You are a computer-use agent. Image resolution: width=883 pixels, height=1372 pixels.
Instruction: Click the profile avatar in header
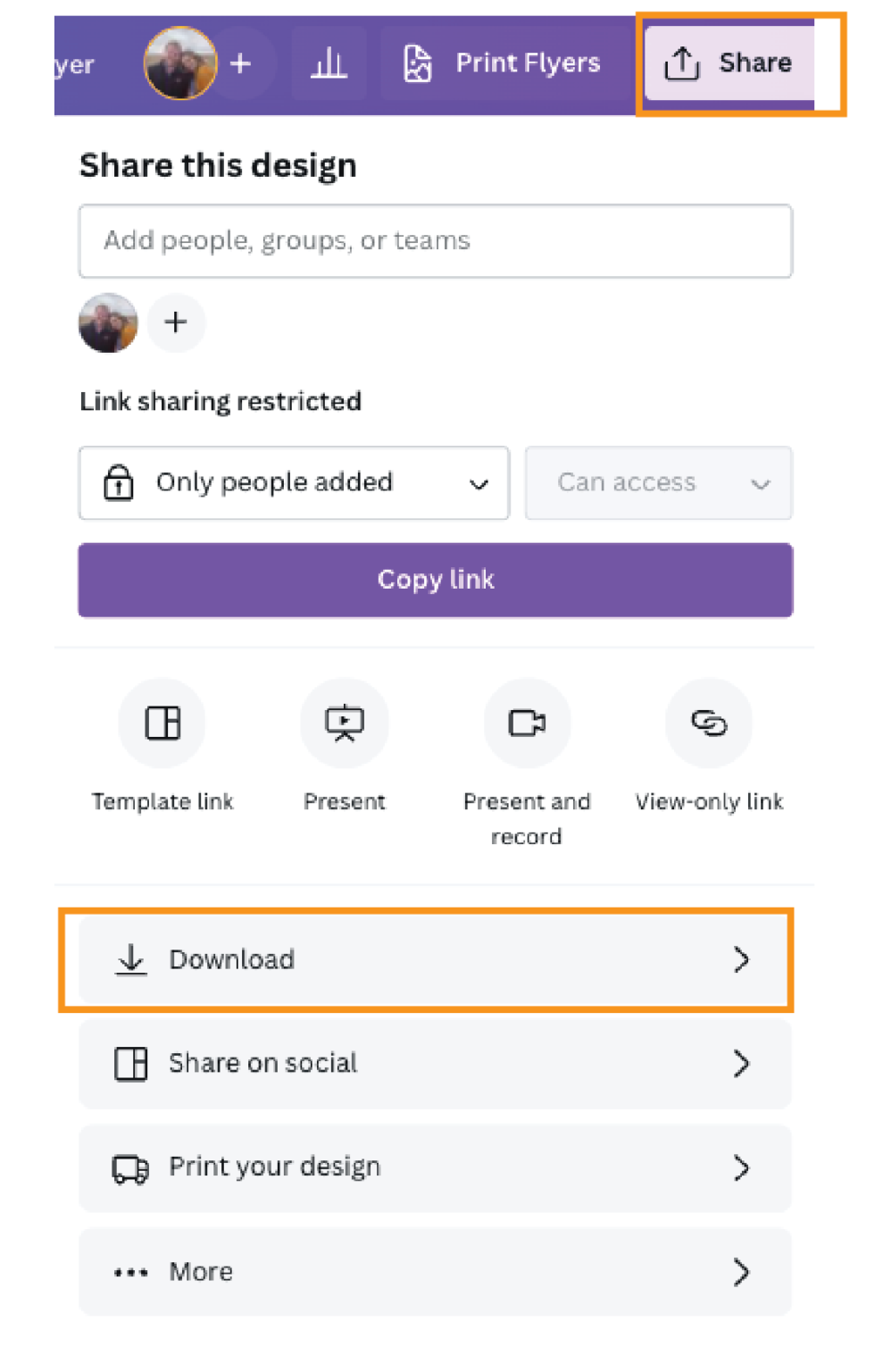(x=180, y=63)
